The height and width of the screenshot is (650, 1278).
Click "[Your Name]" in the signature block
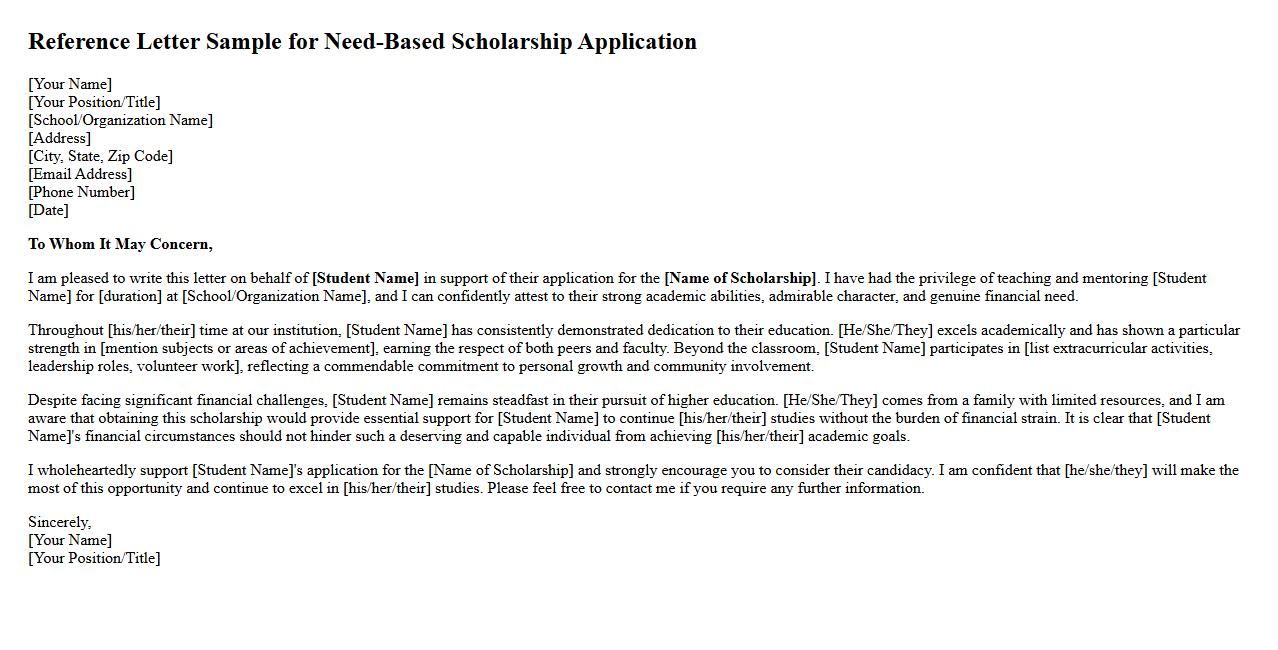point(70,540)
